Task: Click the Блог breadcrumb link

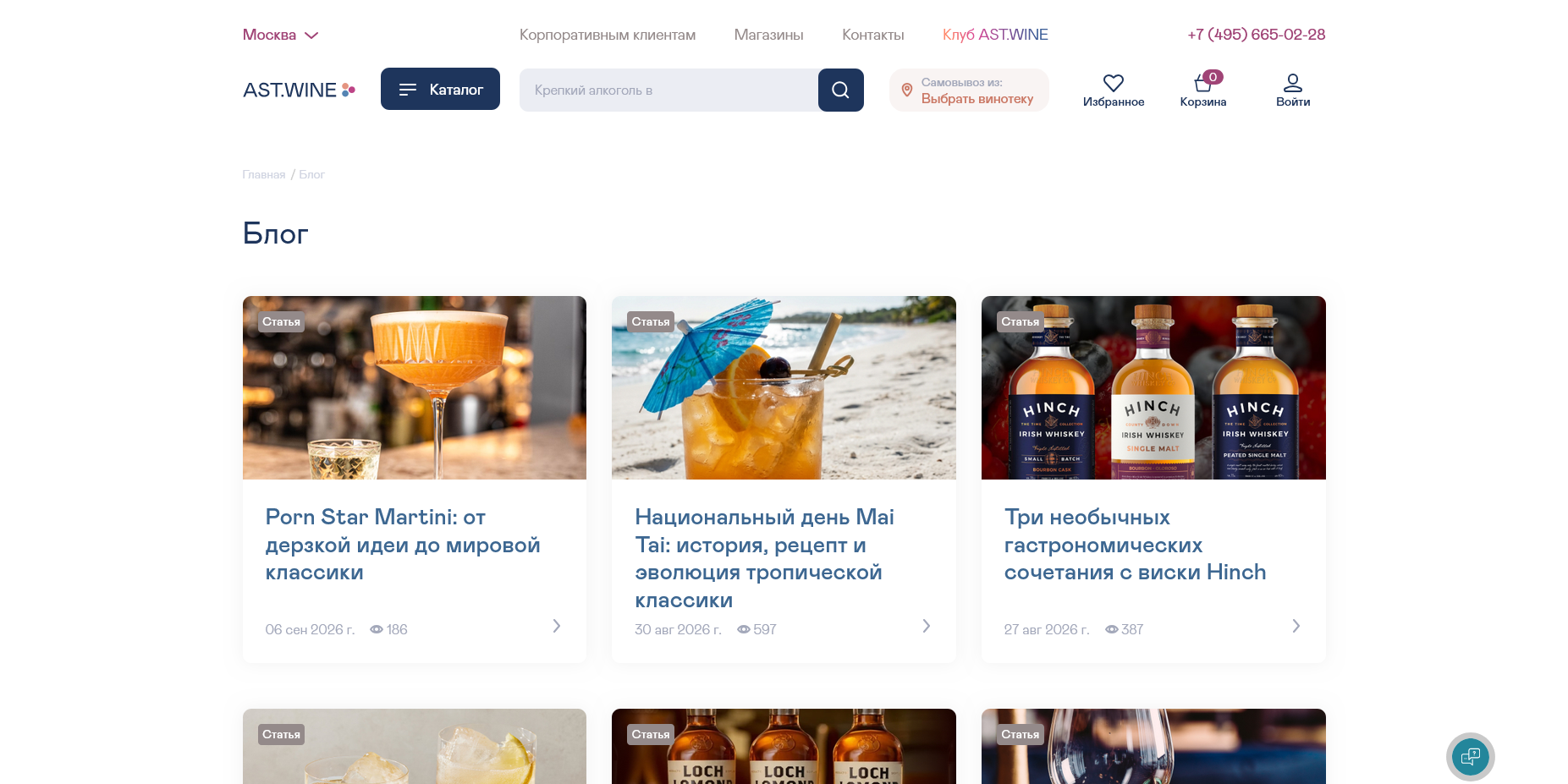Action: click(x=311, y=174)
